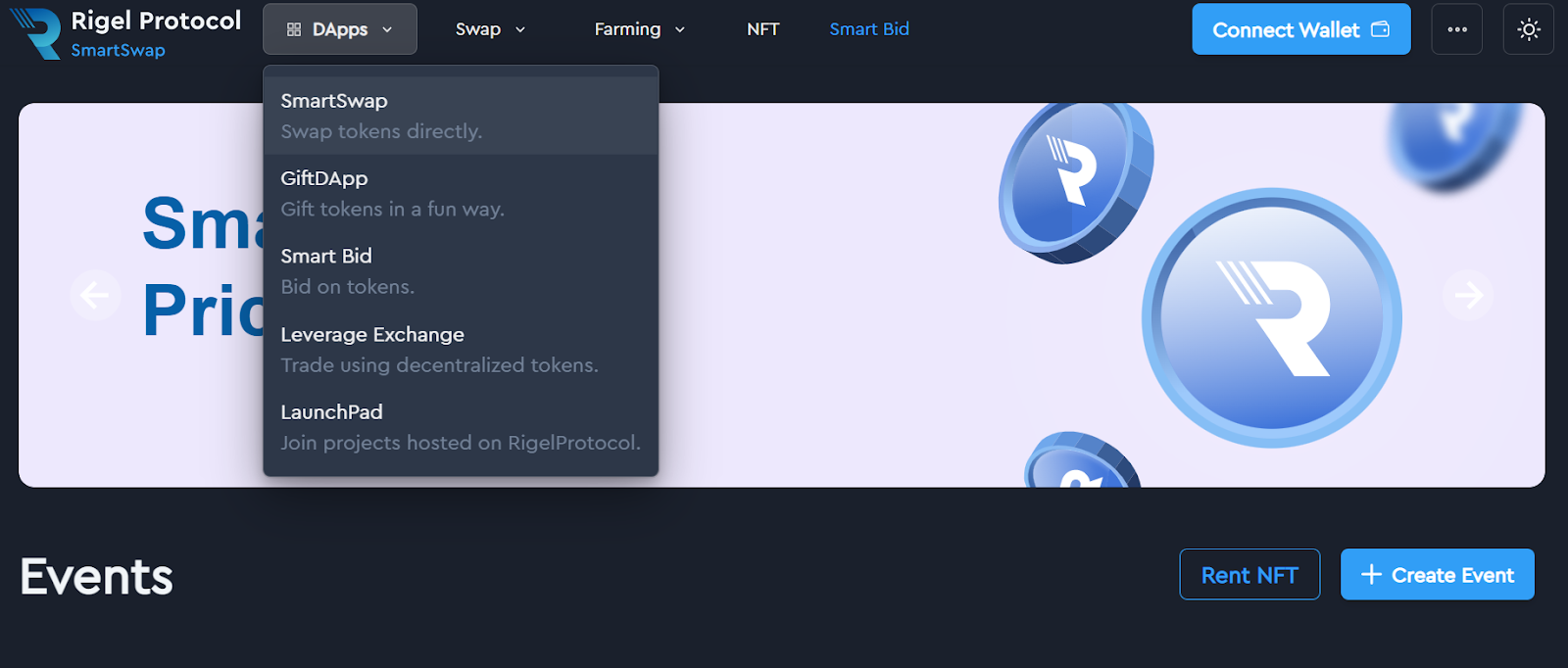This screenshot has height=668, width=1568.
Task: Go to previous banner slide arrow
Action: click(95, 295)
